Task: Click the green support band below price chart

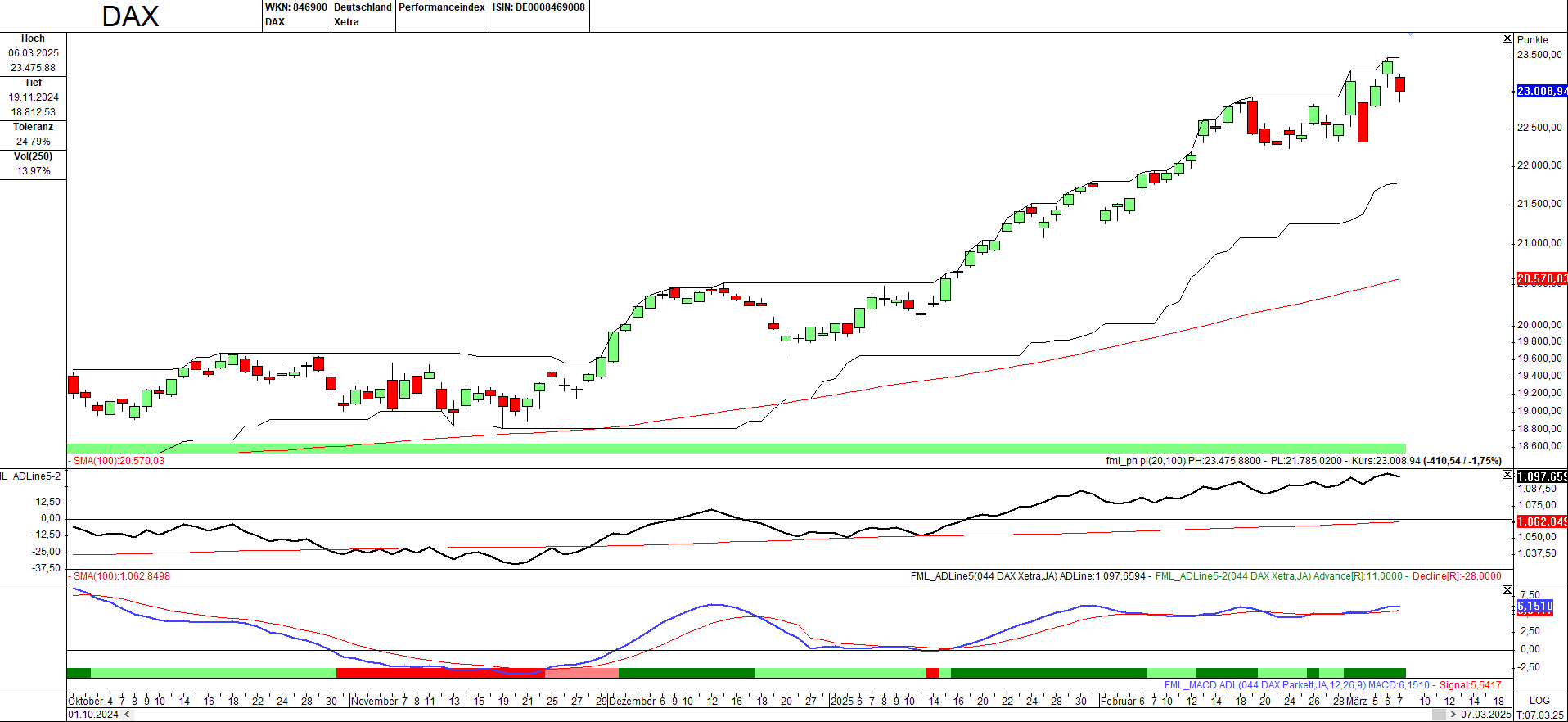Action: tap(737, 449)
